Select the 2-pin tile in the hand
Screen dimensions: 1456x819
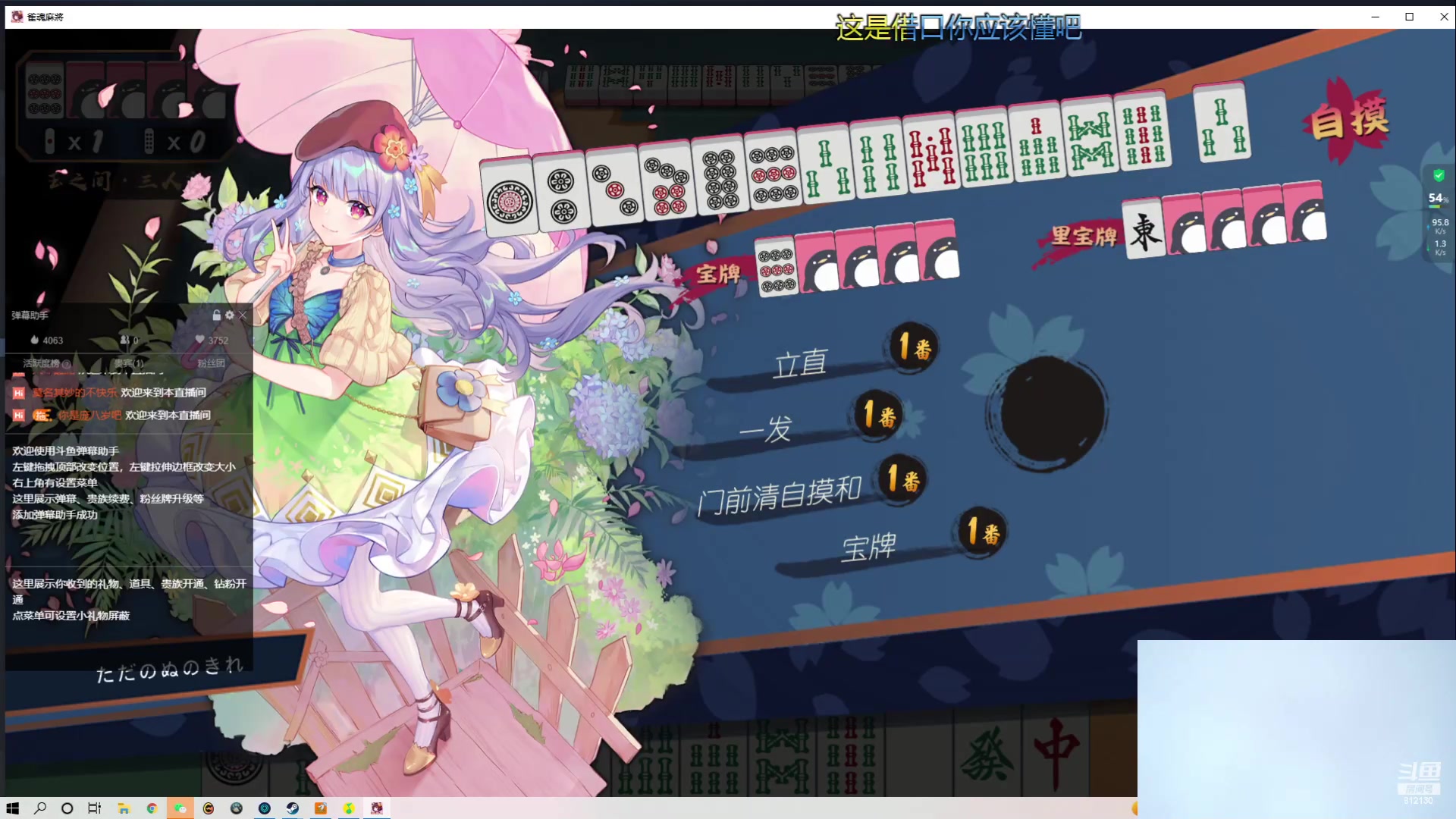[562, 193]
